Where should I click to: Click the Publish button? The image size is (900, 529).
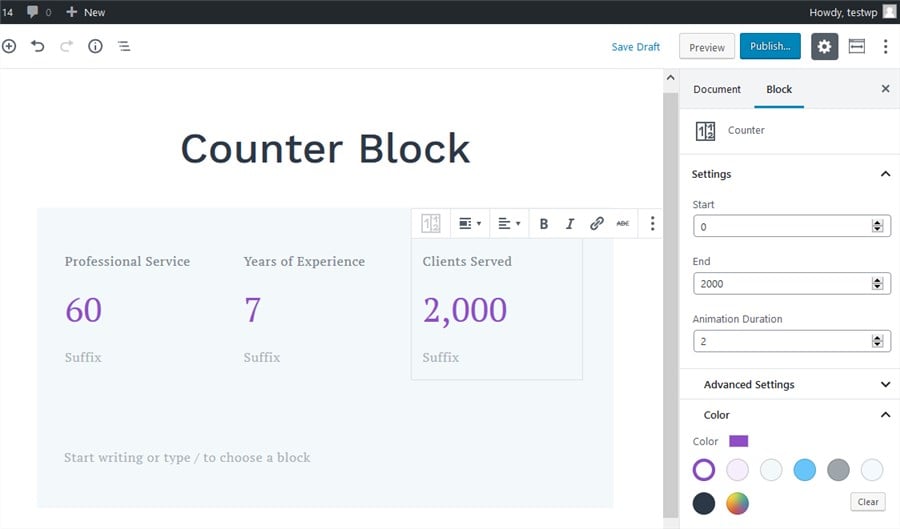pos(770,47)
